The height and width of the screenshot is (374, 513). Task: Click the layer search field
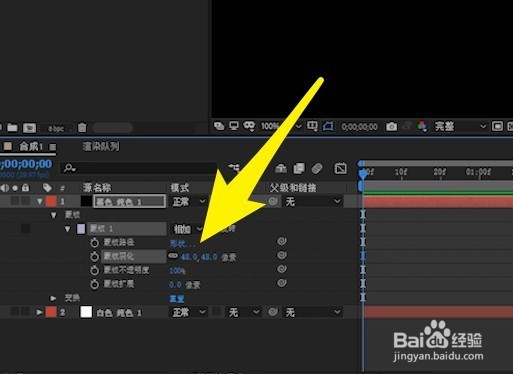coord(138,168)
